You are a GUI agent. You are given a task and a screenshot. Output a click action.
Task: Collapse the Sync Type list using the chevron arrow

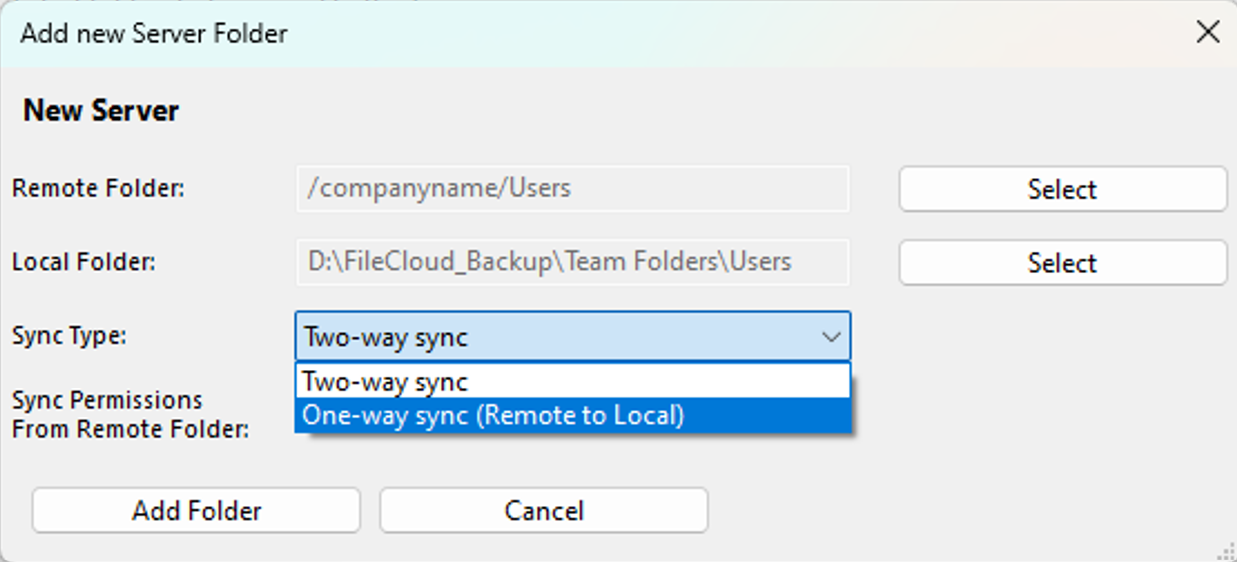(831, 337)
